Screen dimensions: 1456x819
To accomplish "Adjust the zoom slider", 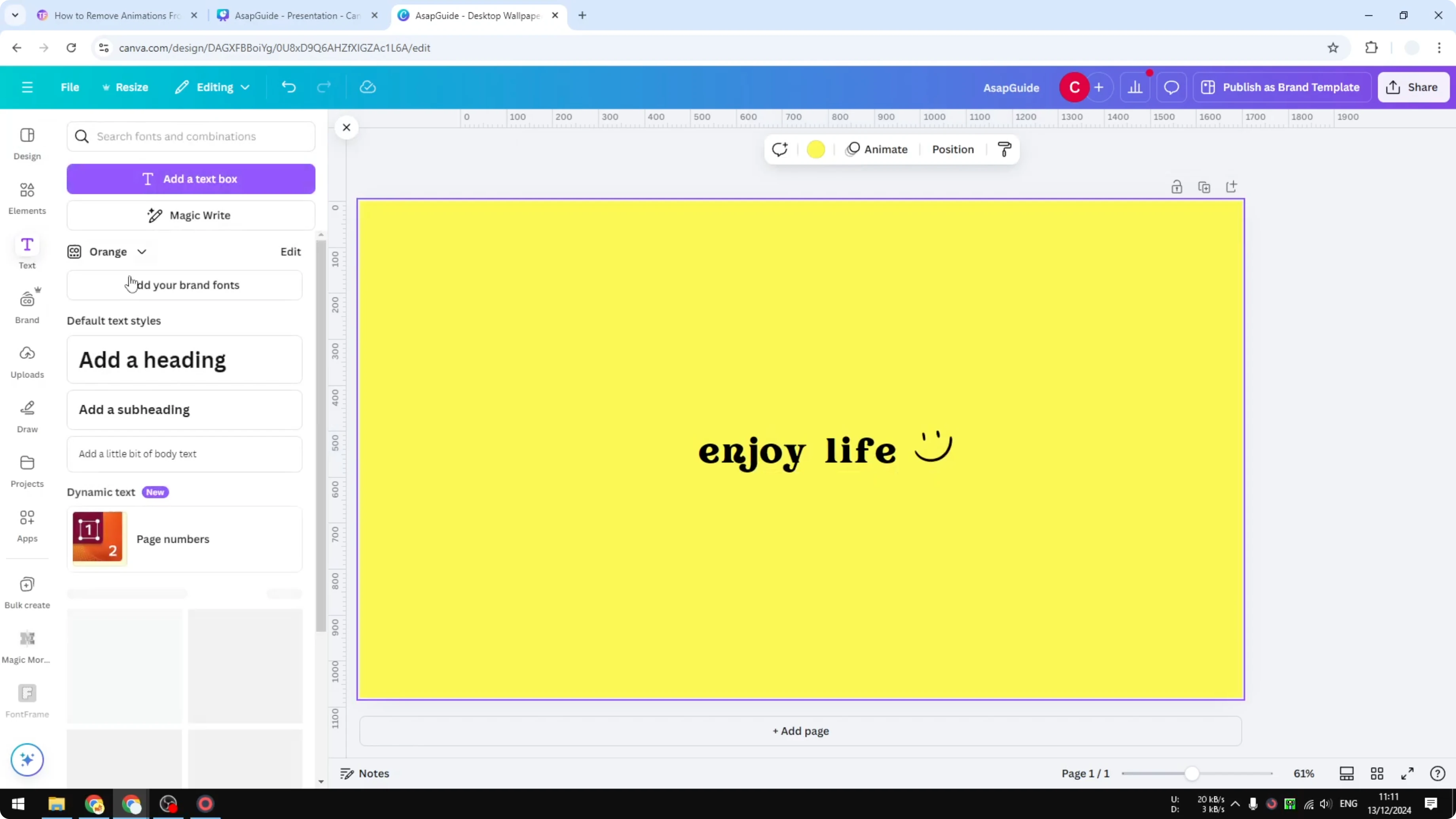I will 1192,773.
